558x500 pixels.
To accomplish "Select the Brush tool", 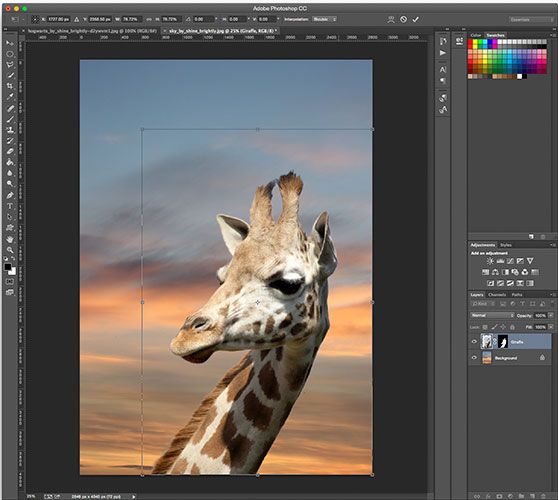I will tap(10, 119).
